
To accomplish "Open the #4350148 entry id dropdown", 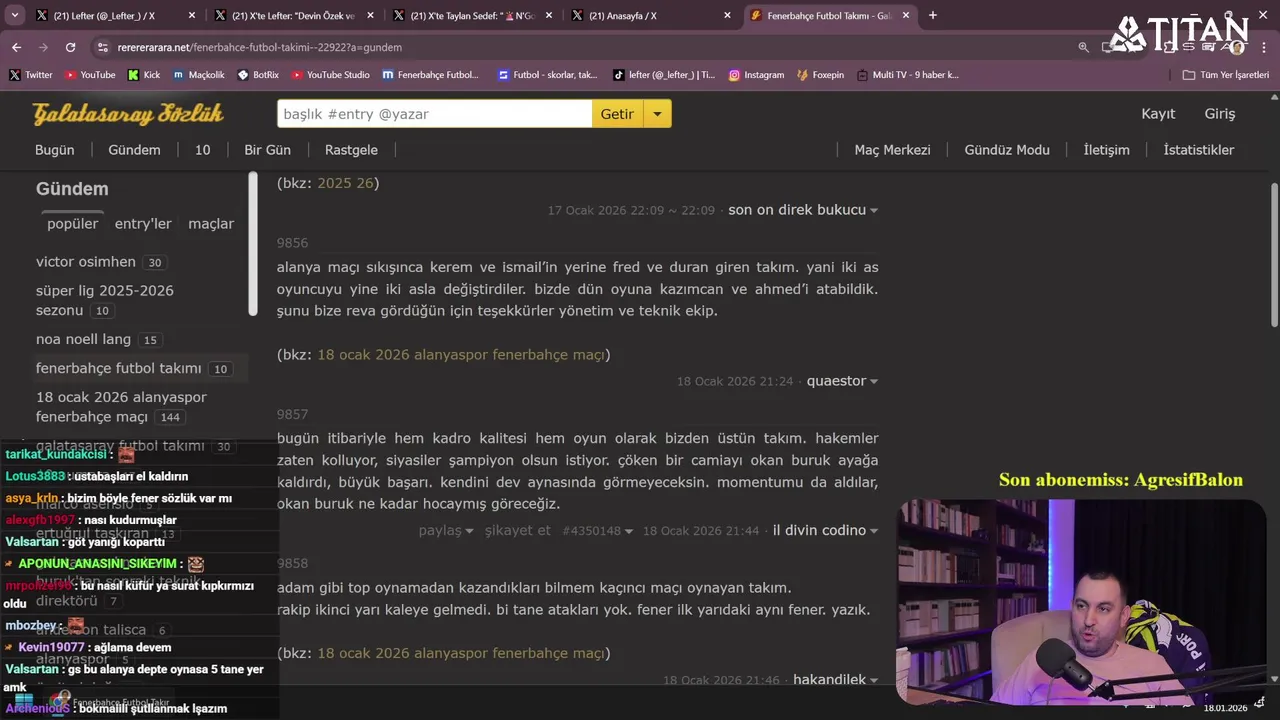I will pos(597,531).
